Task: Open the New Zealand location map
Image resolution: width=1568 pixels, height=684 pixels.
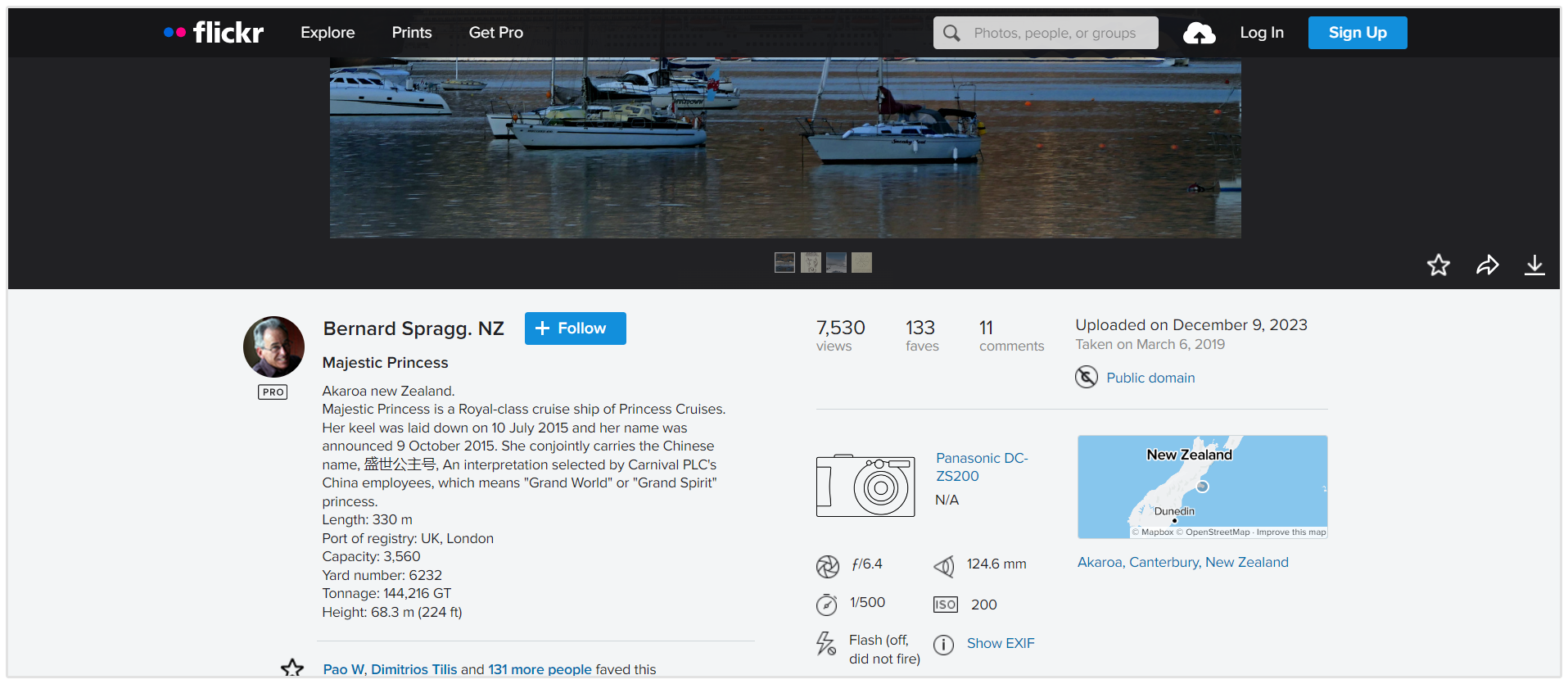Action: (1202, 487)
